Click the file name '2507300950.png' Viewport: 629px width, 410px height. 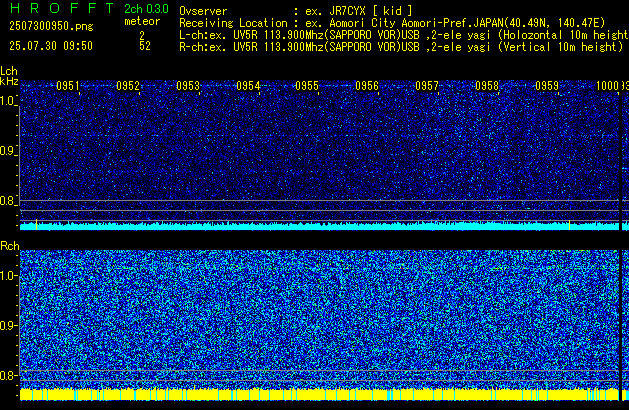(x=51, y=26)
